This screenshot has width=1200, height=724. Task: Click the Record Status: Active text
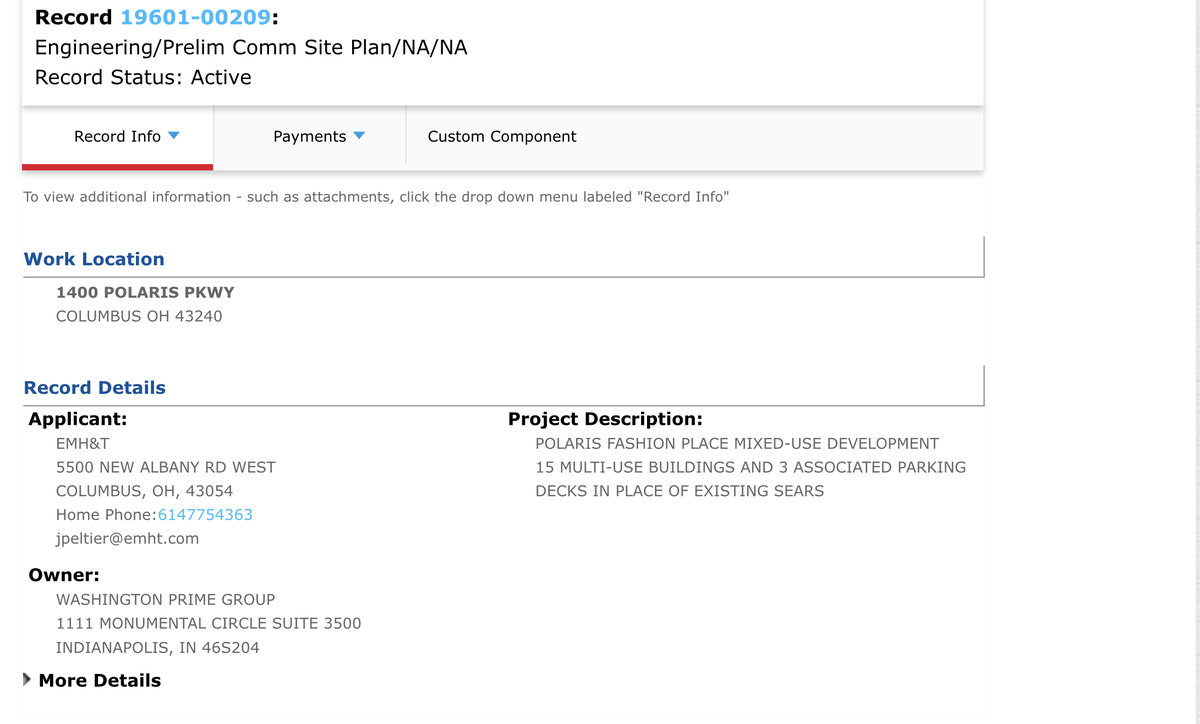click(x=143, y=77)
